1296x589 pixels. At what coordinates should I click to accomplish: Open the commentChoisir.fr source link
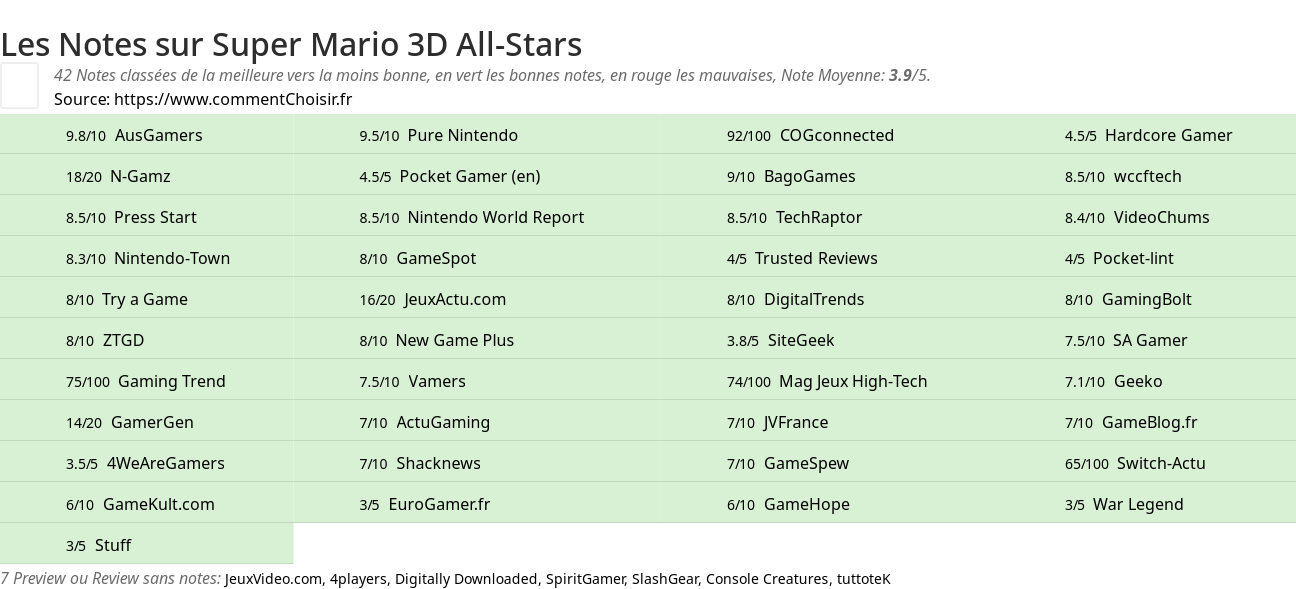tap(233, 99)
